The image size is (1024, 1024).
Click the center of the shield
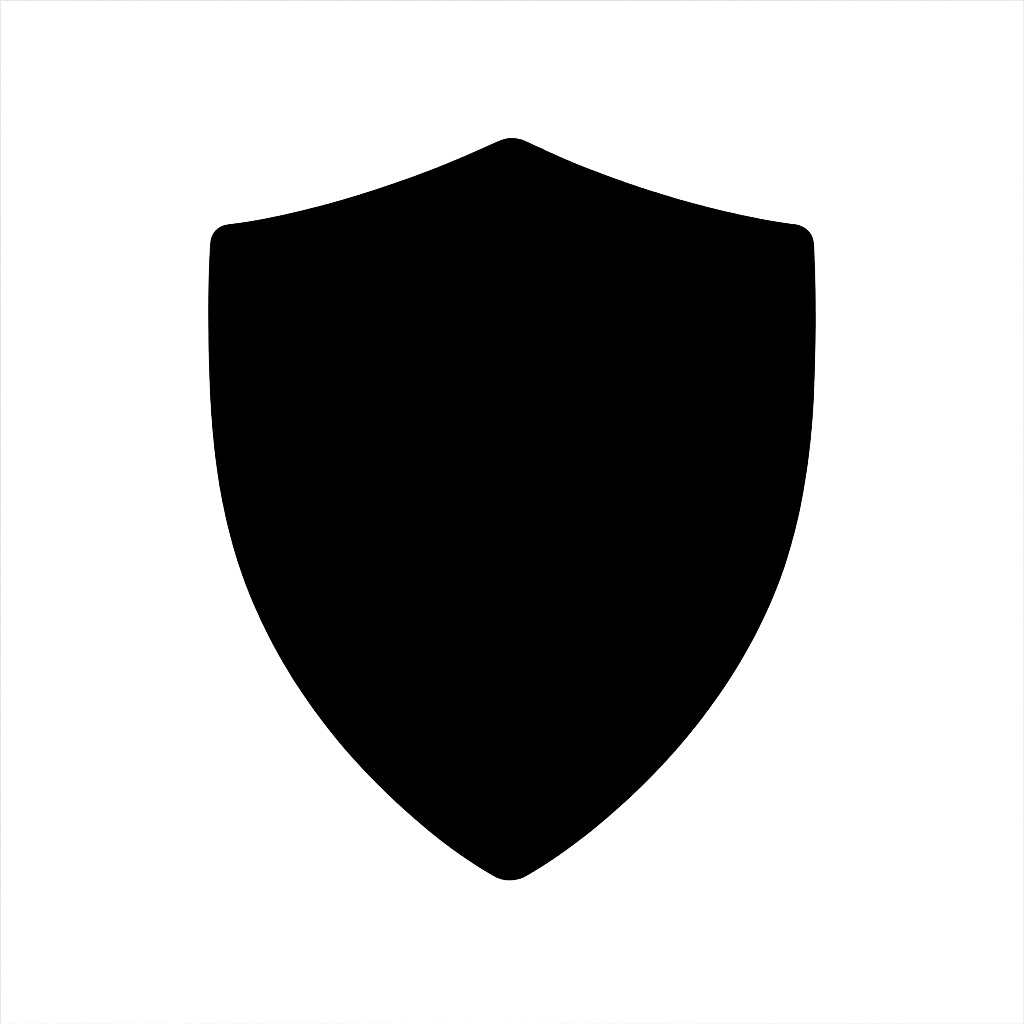click(x=511, y=509)
